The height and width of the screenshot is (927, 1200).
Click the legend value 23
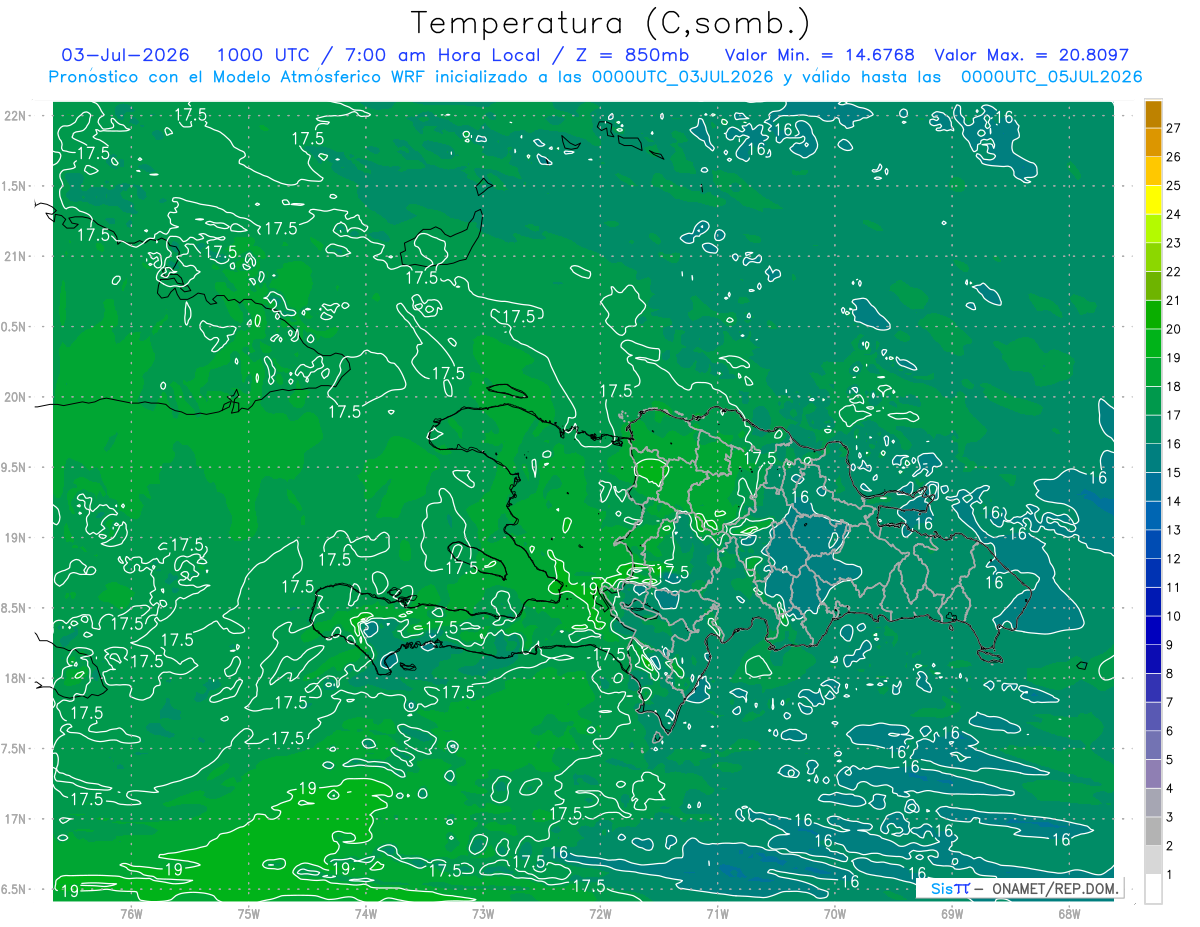(x=1174, y=243)
